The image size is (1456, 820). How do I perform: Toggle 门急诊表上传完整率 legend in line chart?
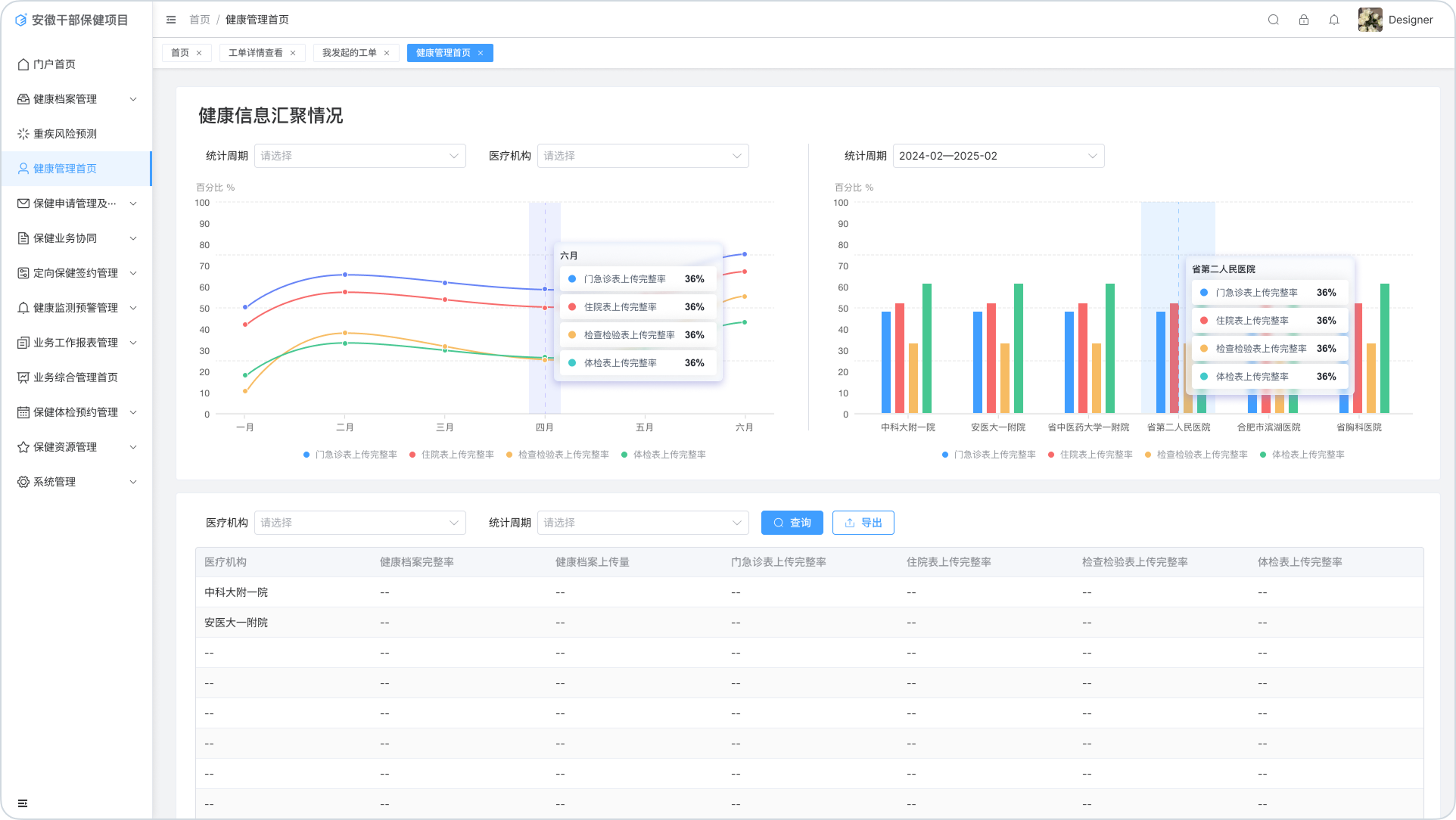350,455
